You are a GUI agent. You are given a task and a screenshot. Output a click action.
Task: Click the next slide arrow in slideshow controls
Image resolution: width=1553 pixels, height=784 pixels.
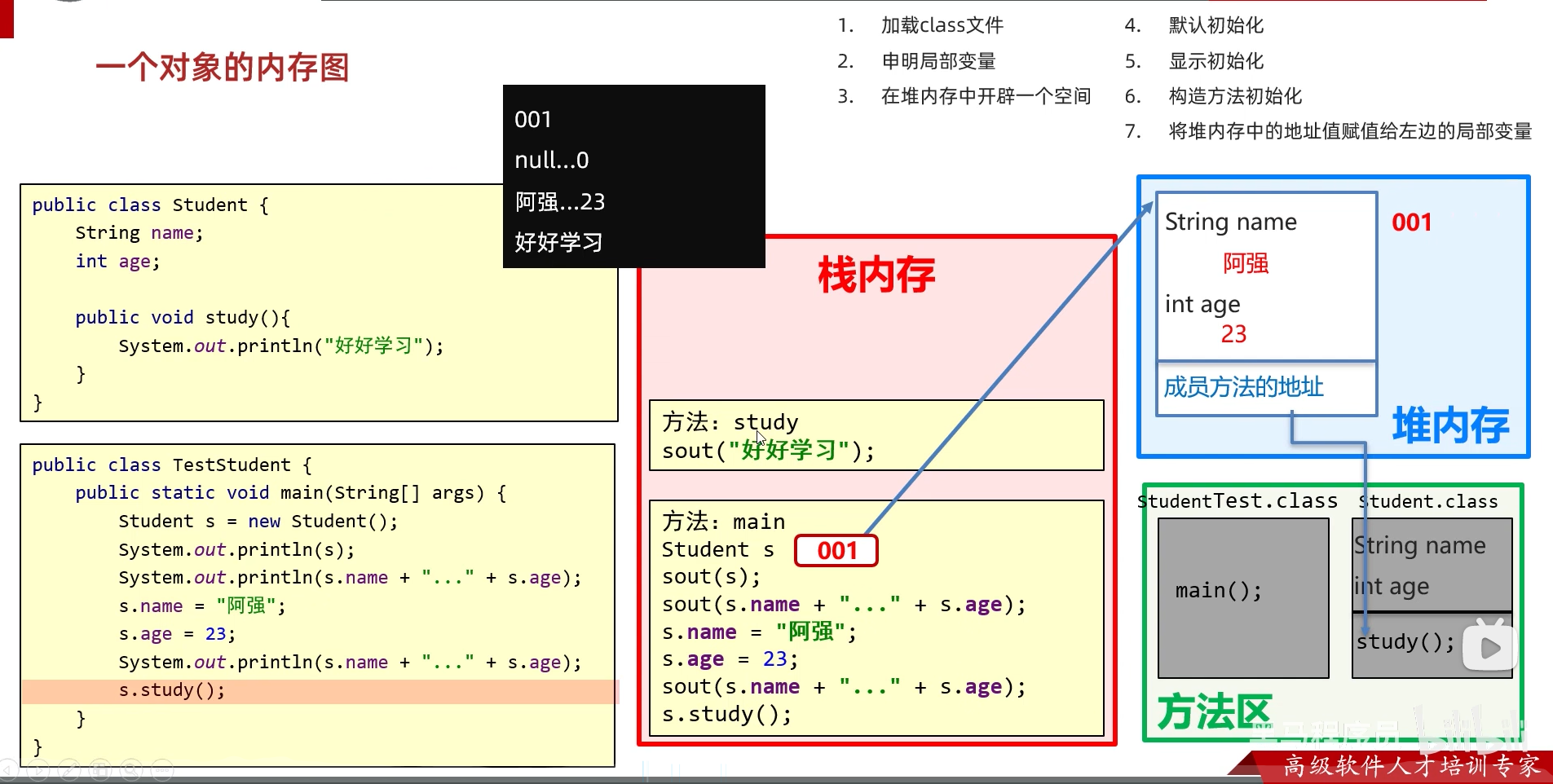[38, 769]
